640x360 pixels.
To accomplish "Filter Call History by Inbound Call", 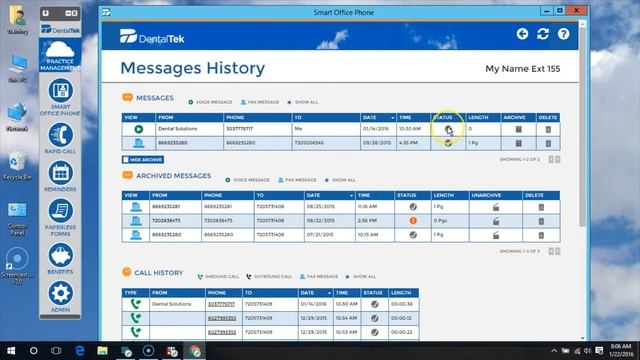I will 218,277.
